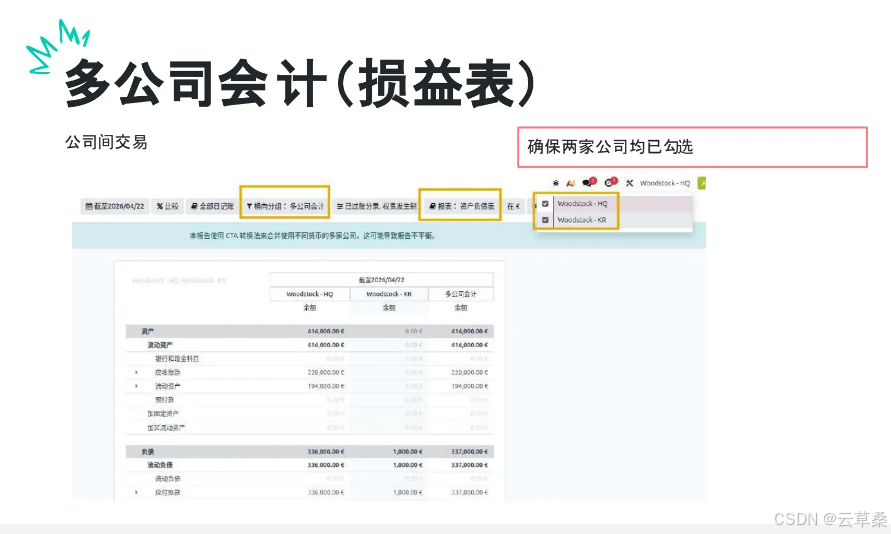Open the messages chat bubble icon
The width and height of the screenshot is (891, 534).
589,182
